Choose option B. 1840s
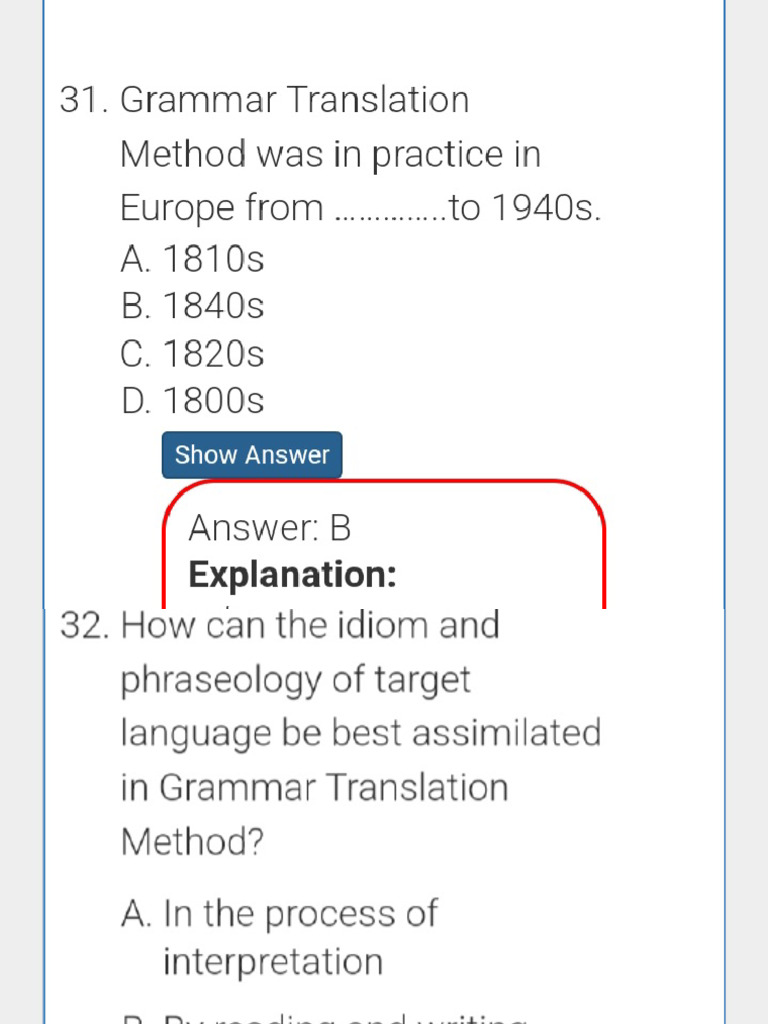This screenshot has height=1024, width=768. (193, 306)
